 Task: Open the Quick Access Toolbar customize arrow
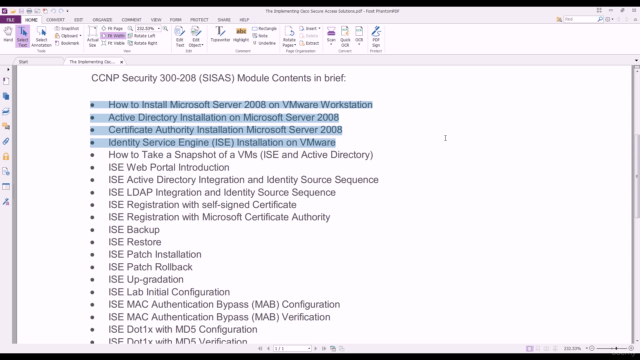[x=67, y=11]
